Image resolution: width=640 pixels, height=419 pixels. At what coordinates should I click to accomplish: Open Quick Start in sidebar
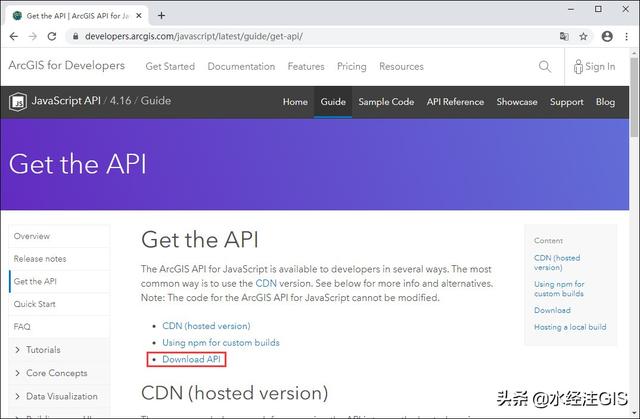pos(59,304)
